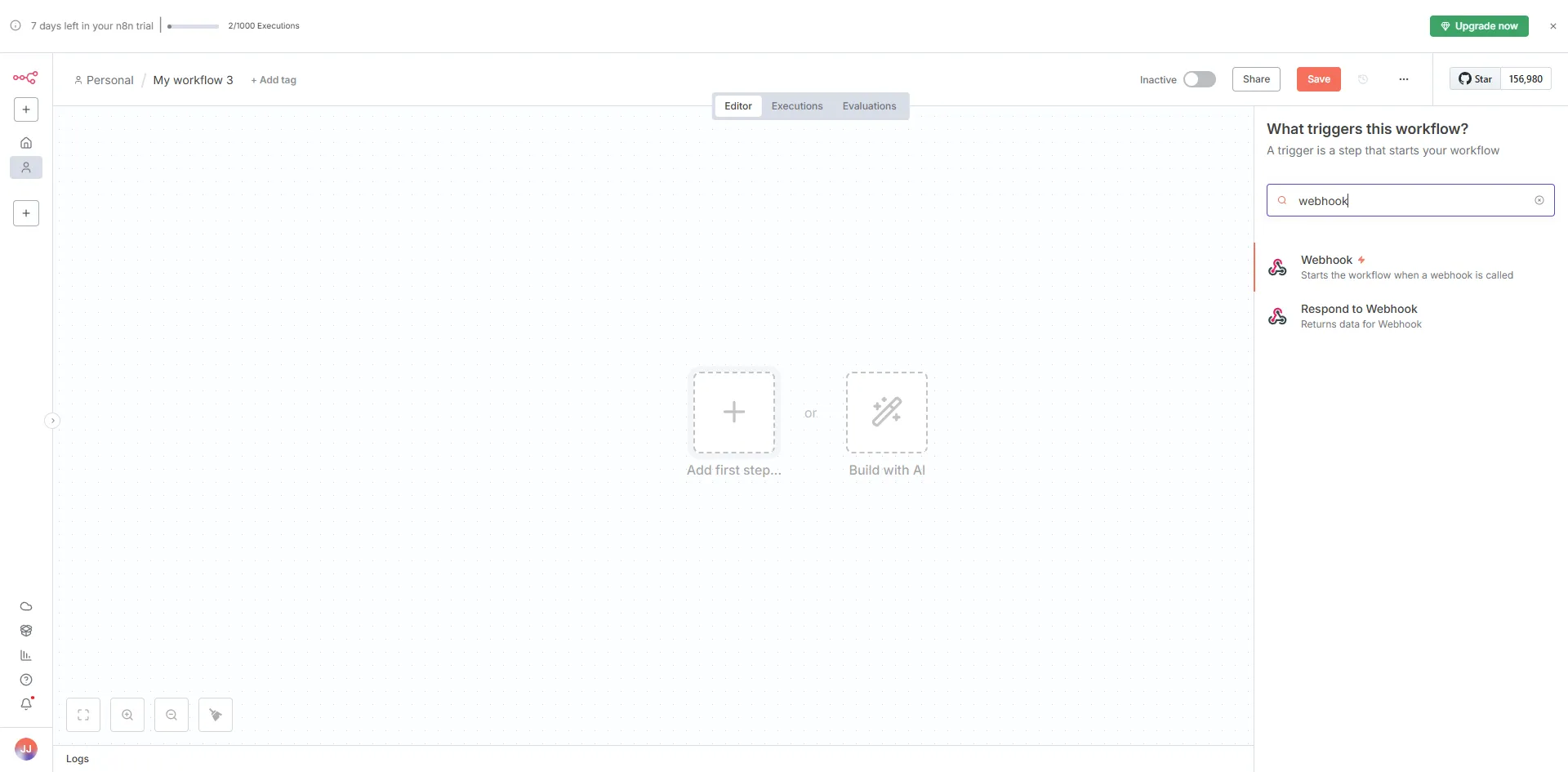Open the Home overview from the sidebar

(25, 142)
